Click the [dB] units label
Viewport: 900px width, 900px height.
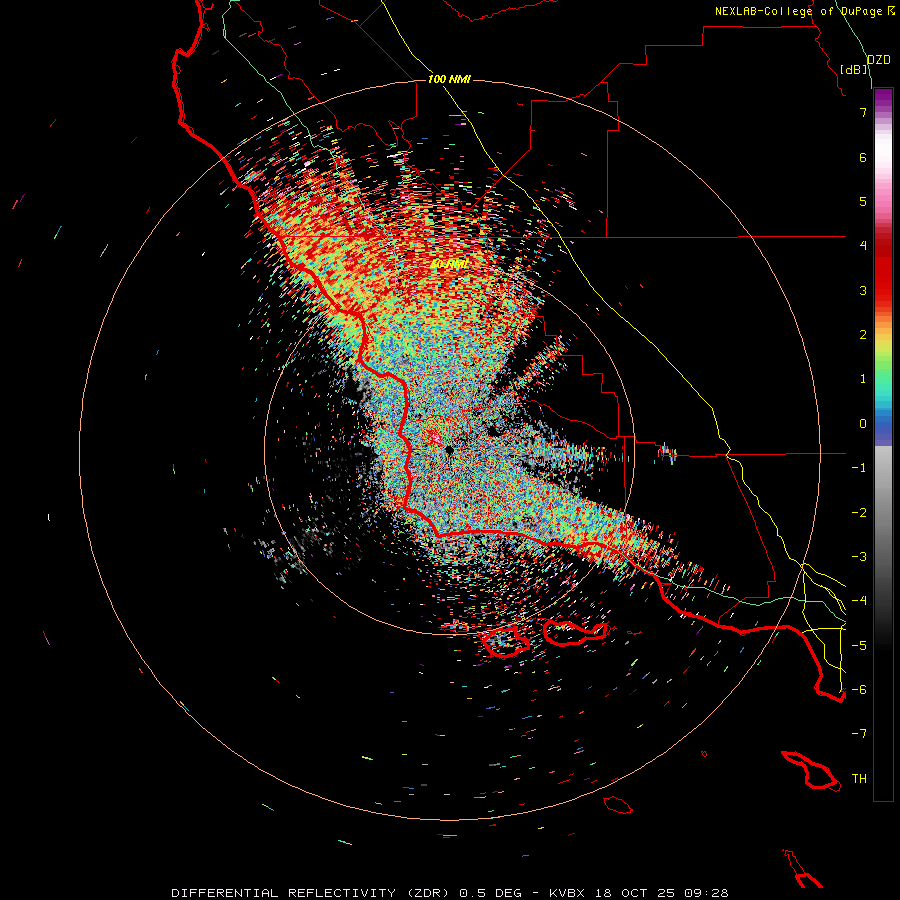854,69
